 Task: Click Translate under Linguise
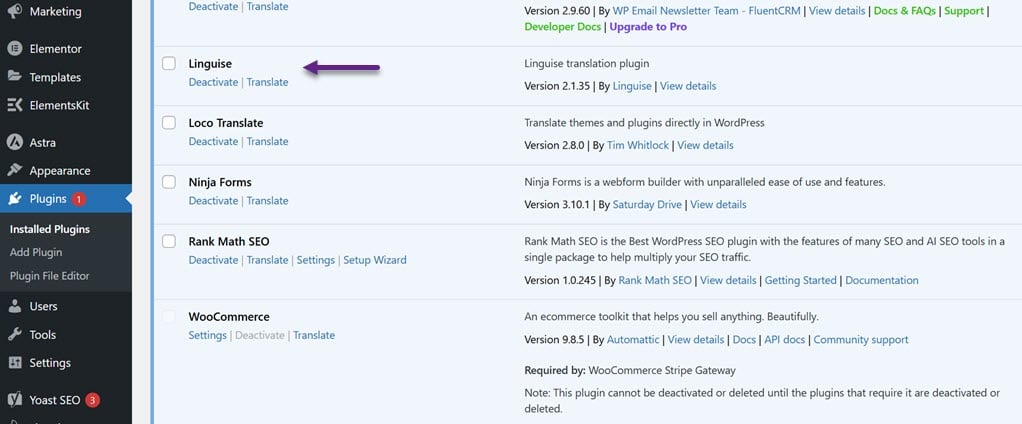267,82
